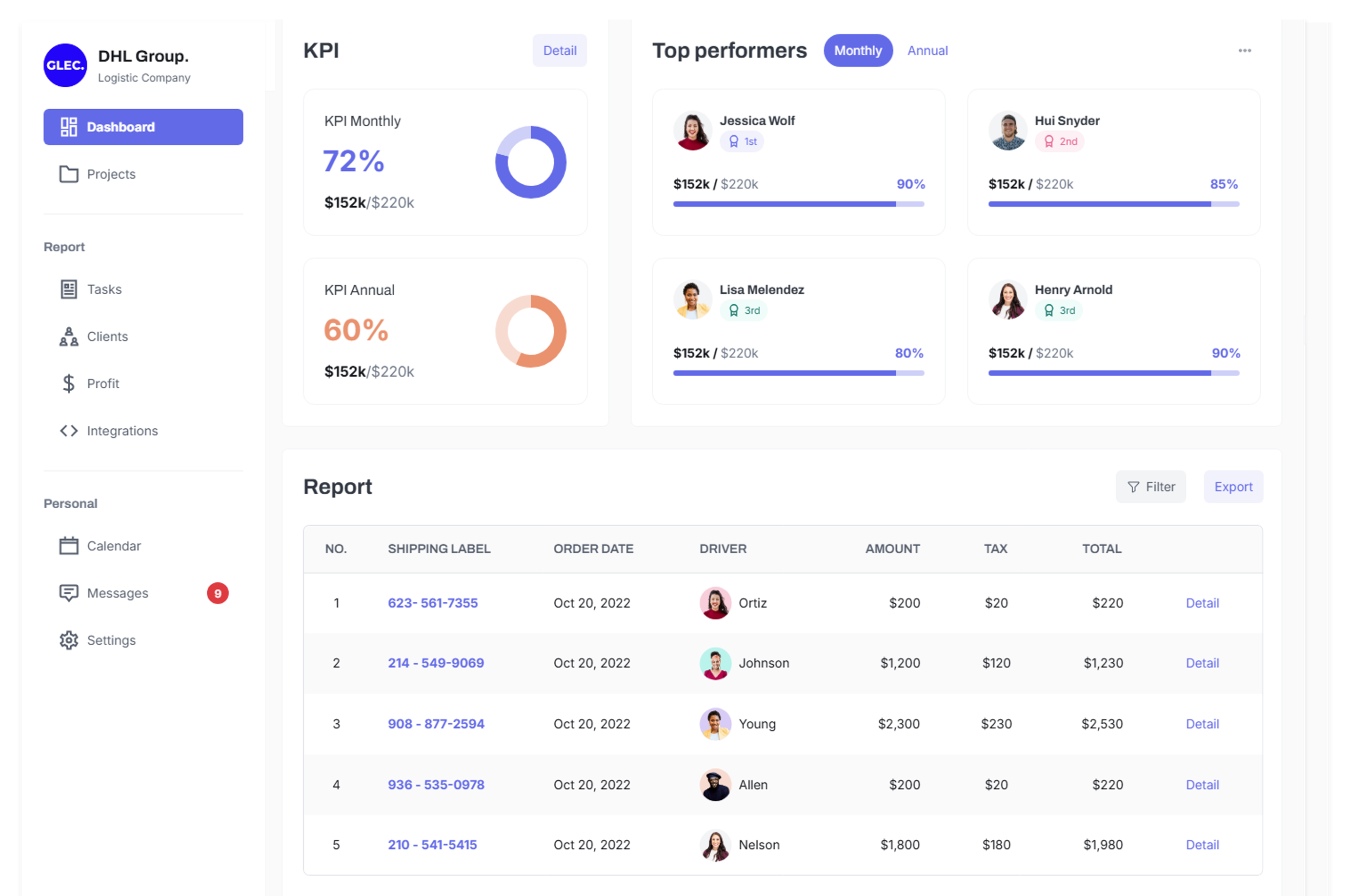Viewport: 1350px width, 896px height.
Task: Click the Projects folder icon
Action: (69, 174)
